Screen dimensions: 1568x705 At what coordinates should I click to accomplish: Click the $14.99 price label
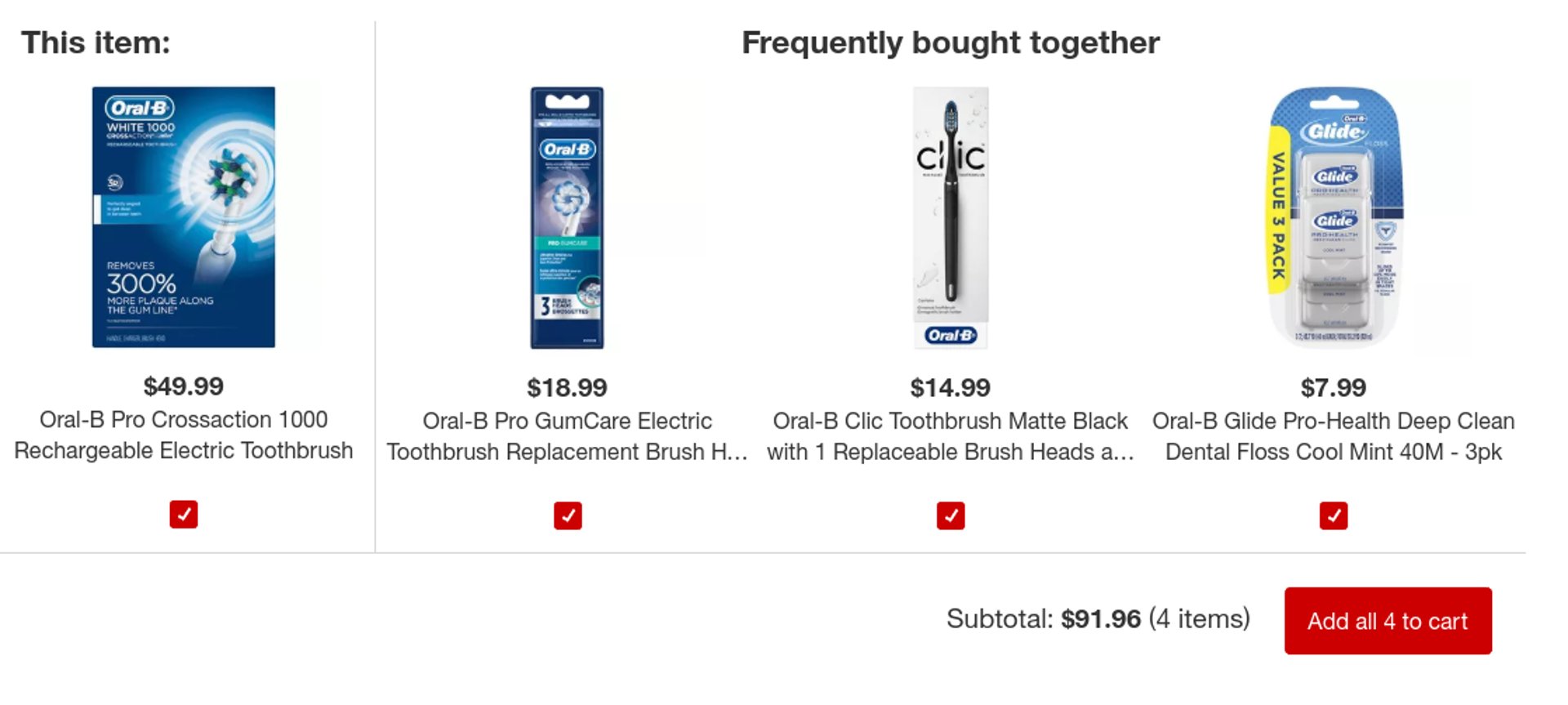point(951,388)
